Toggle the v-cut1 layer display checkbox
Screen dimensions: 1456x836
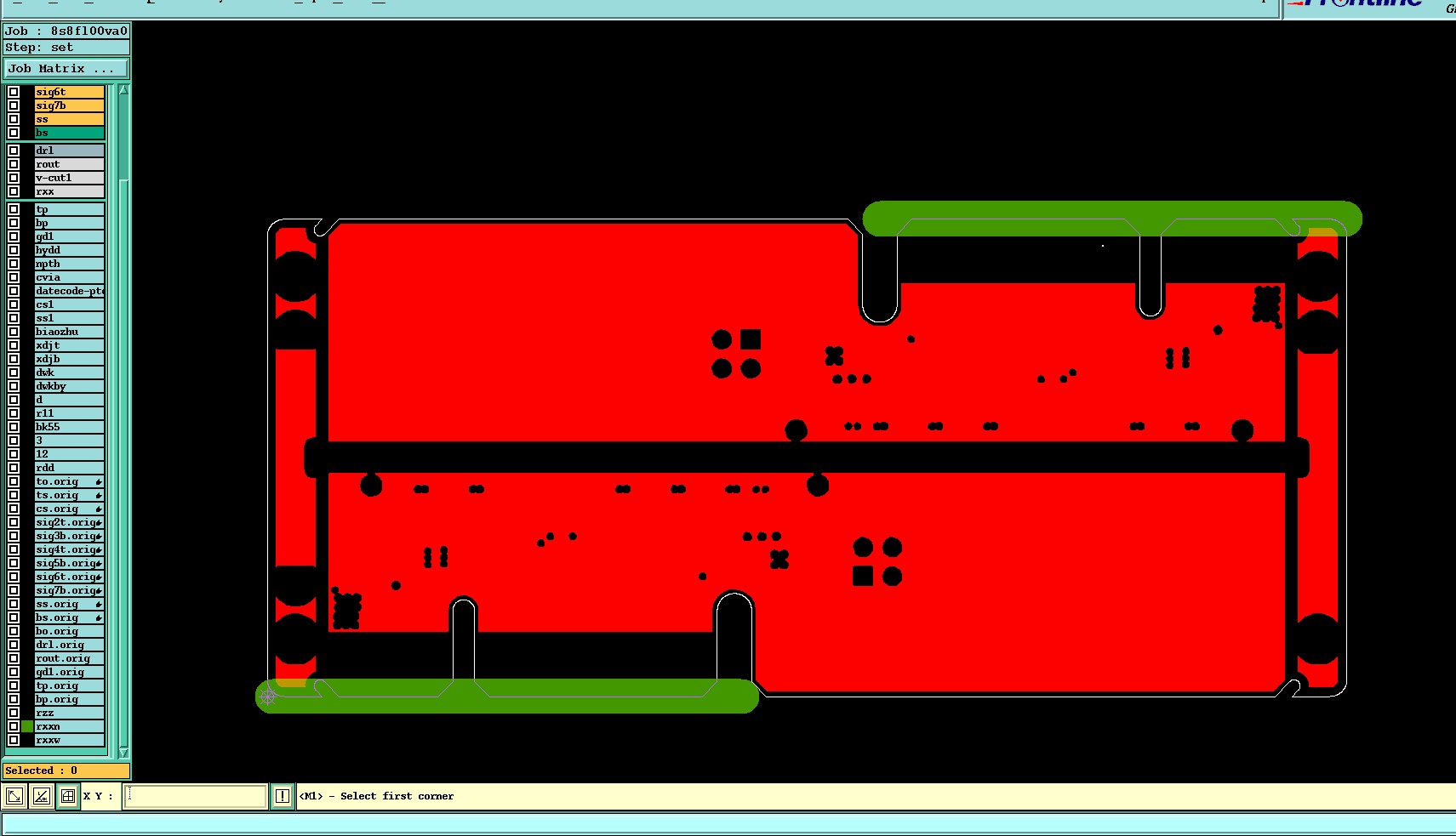click(x=14, y=178)
